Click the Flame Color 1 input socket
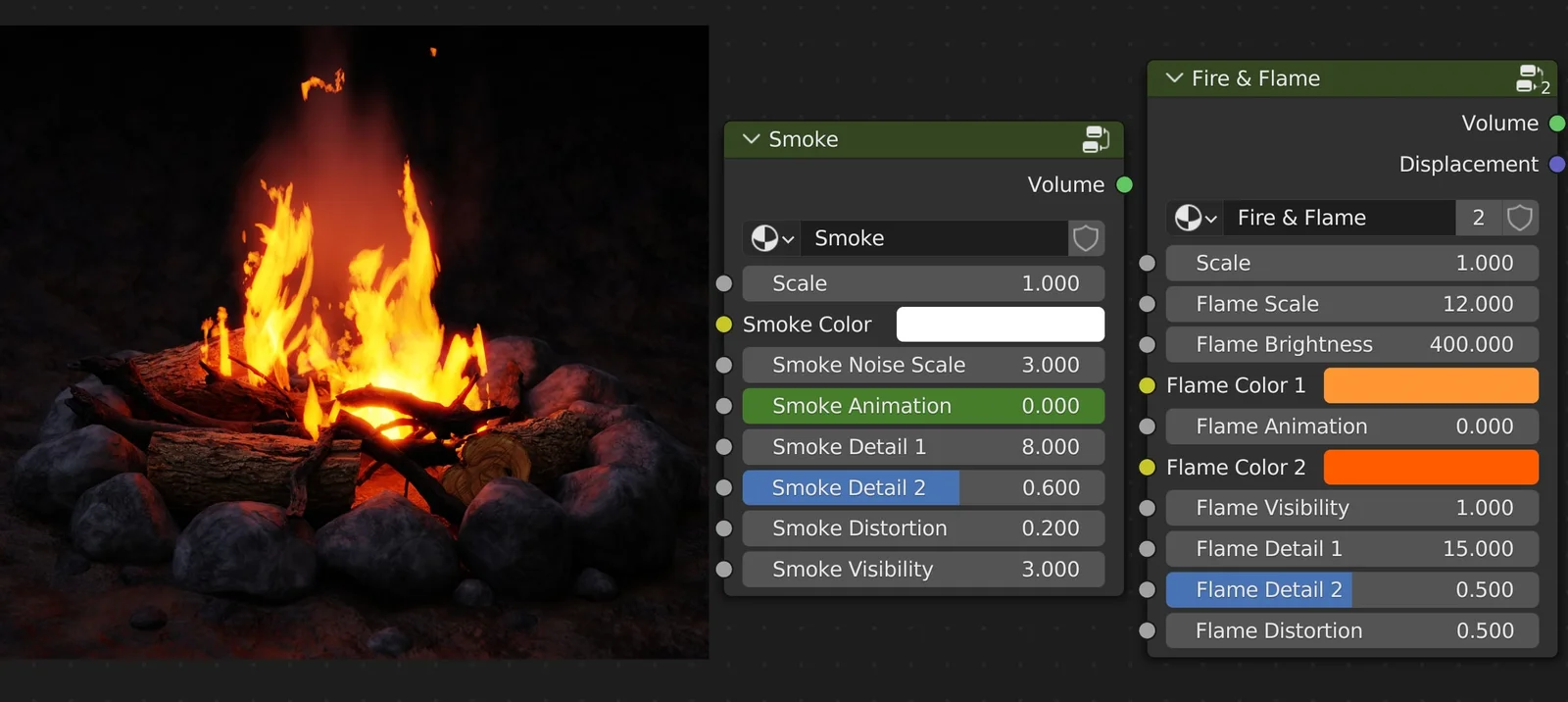 click(x=1148, y=385)
